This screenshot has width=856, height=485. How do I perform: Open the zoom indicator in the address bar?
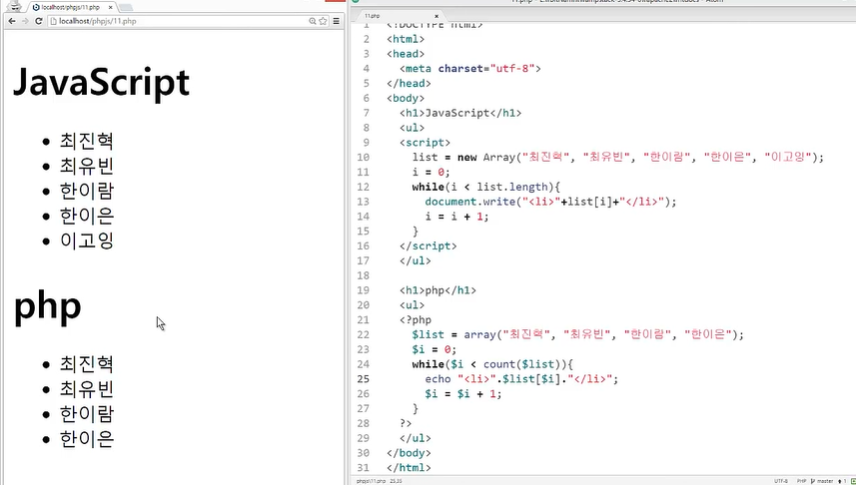(312, 21)
